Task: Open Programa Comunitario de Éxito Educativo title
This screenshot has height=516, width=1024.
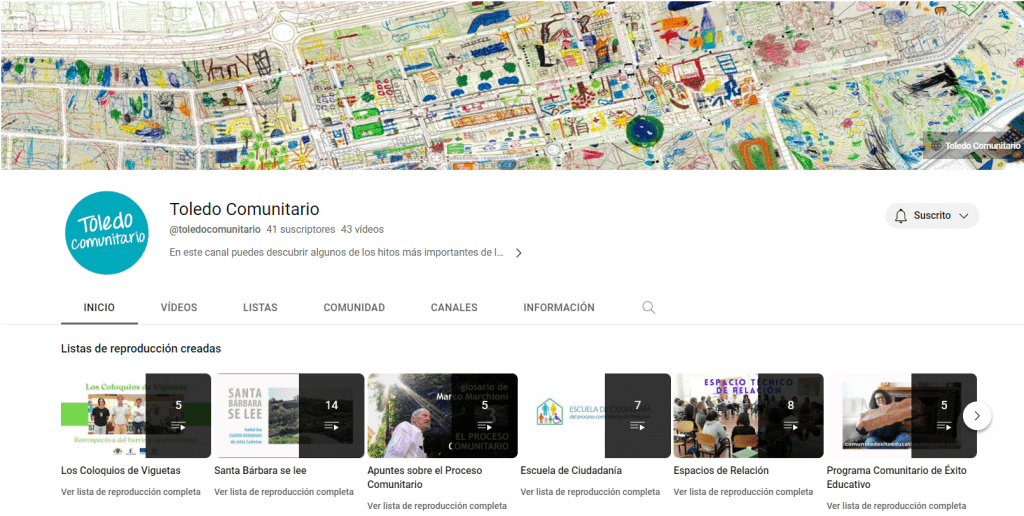Action: coord(897,477)
